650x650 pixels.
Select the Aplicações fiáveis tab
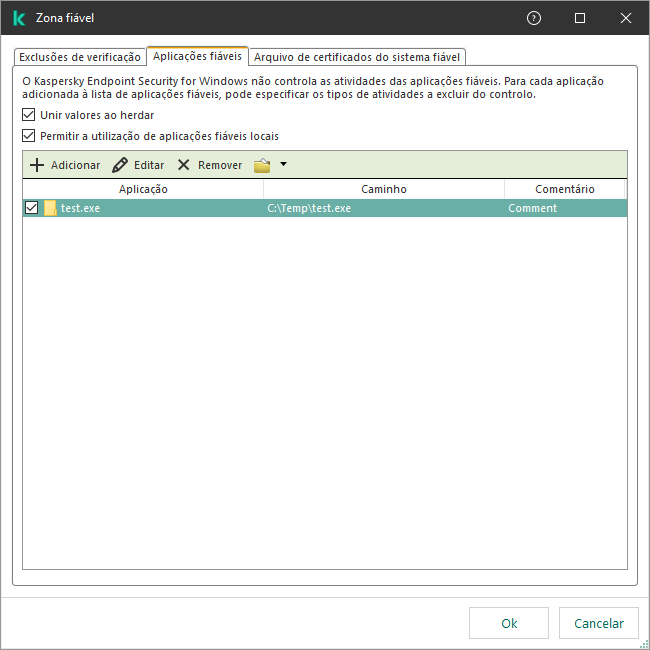tap(197, 56)
